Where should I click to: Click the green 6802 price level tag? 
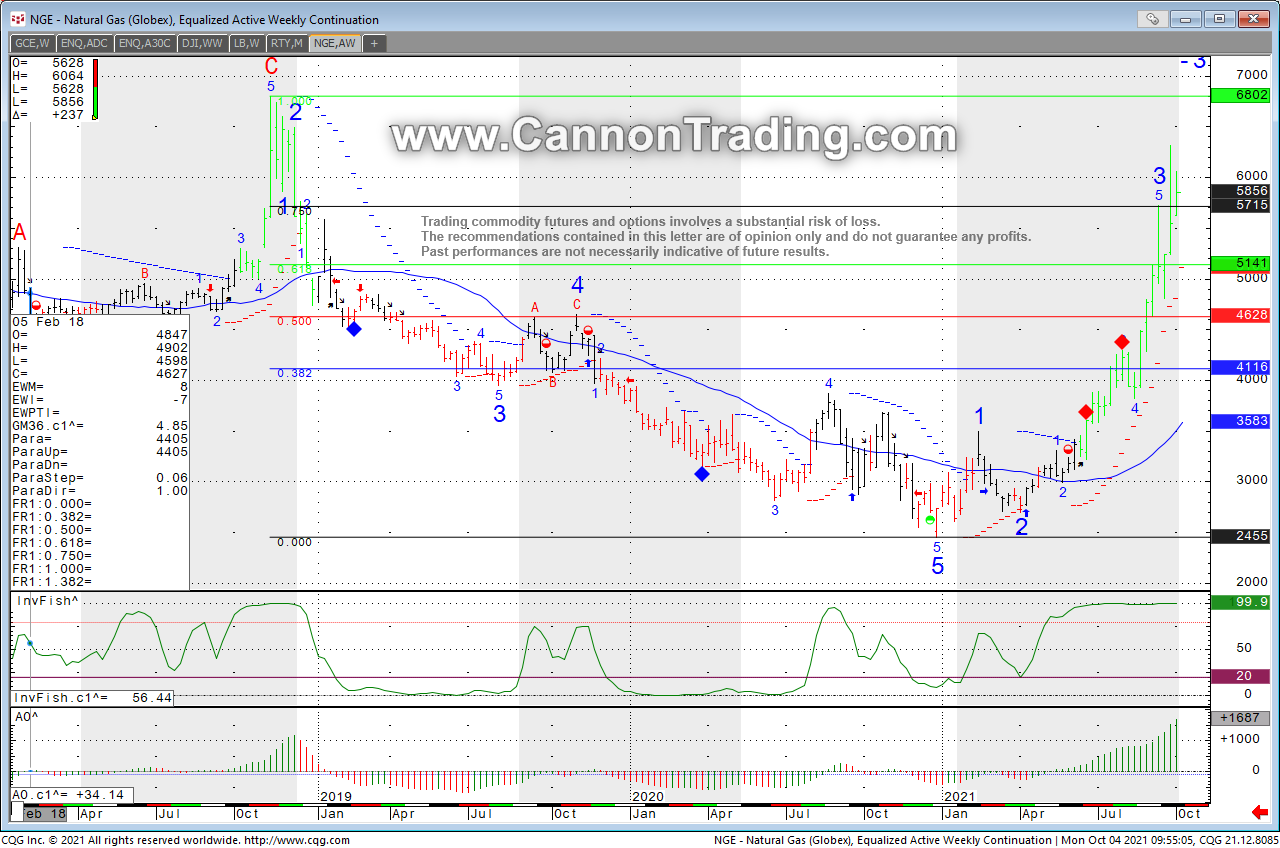point(1238,96)
